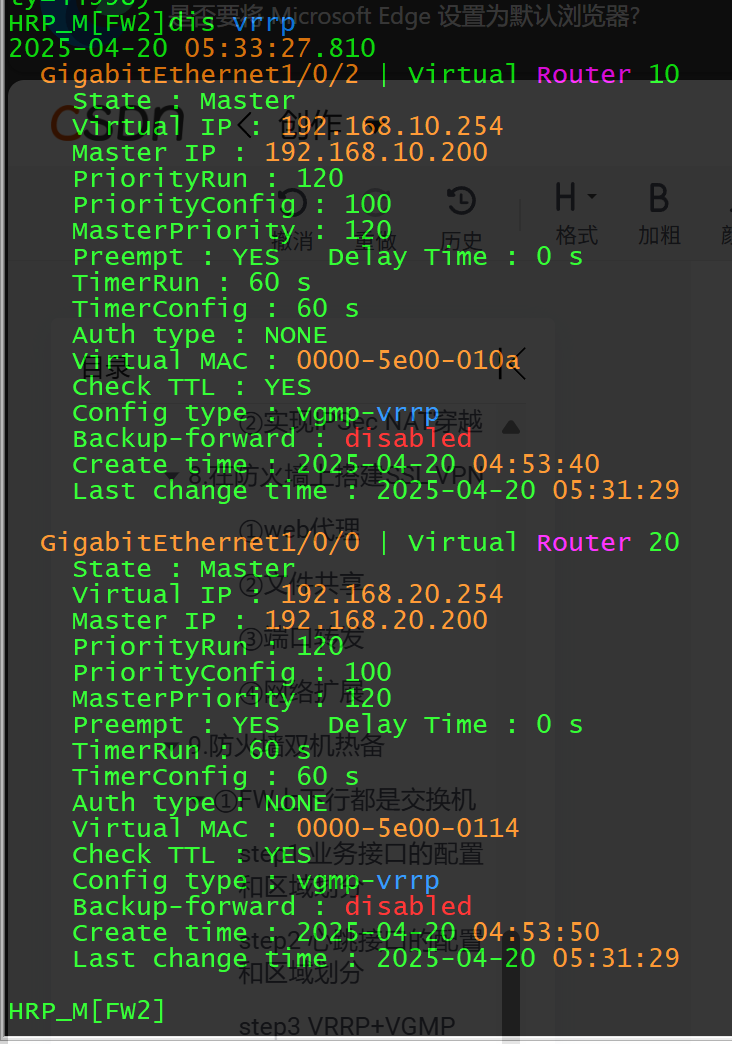Go to step2 心跳接口的配置 entry
732x1044 pixels.
[x=361, y=957]
